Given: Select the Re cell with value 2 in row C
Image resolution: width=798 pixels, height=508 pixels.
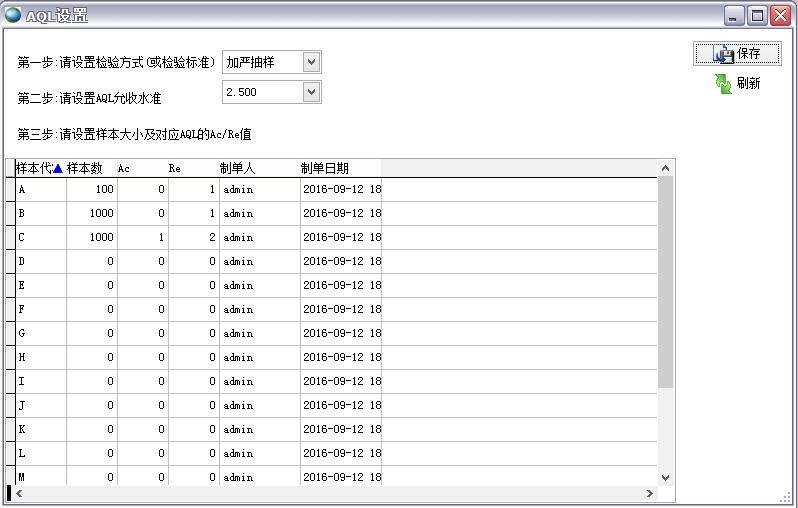Looking at the screenshot, I should [193, 237].
